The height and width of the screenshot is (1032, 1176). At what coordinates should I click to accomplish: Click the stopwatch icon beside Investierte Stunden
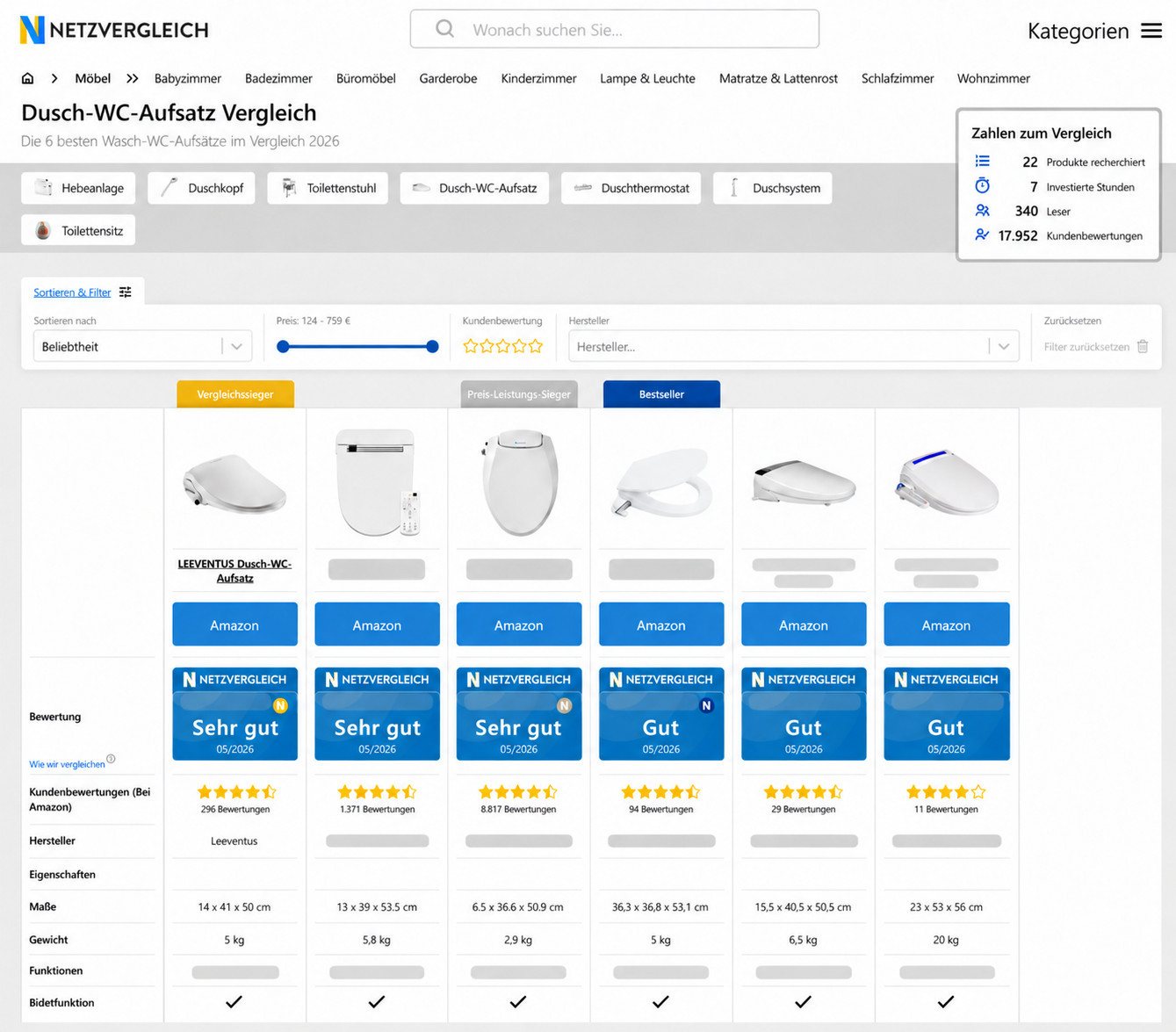(983, 186)
